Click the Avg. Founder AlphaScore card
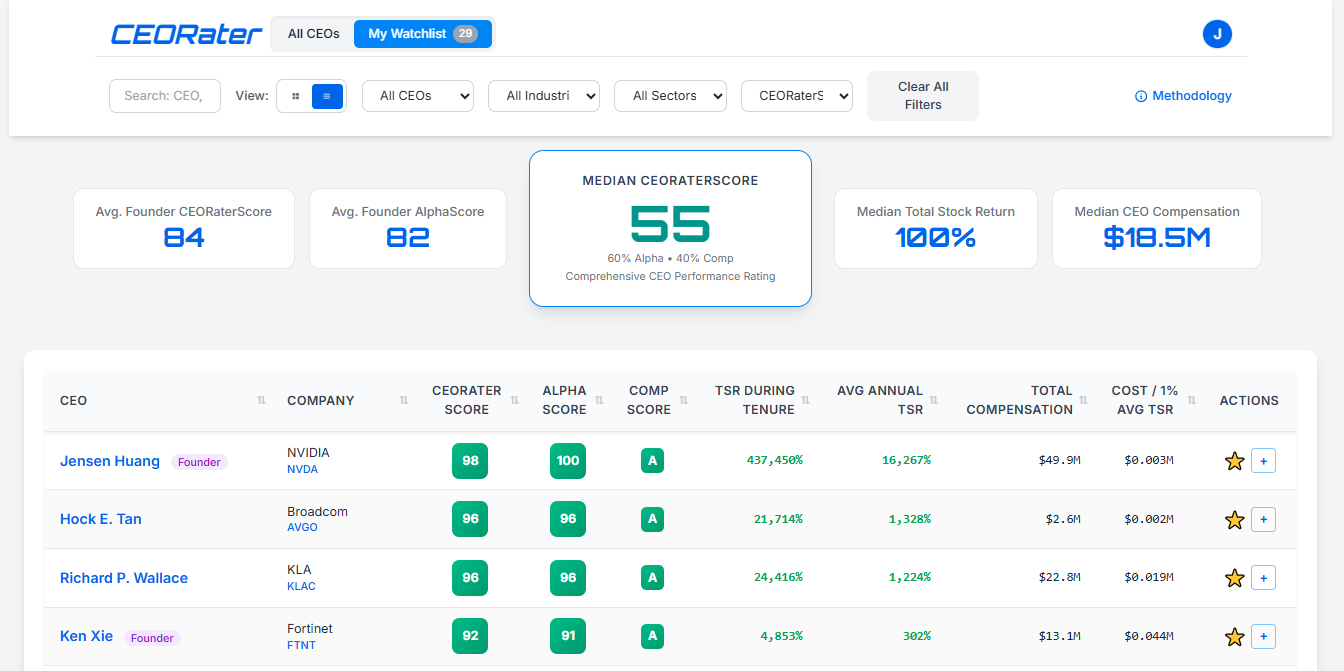This screenshot has width=1344, height=671. pyautogui.click(x=408, y=228)
